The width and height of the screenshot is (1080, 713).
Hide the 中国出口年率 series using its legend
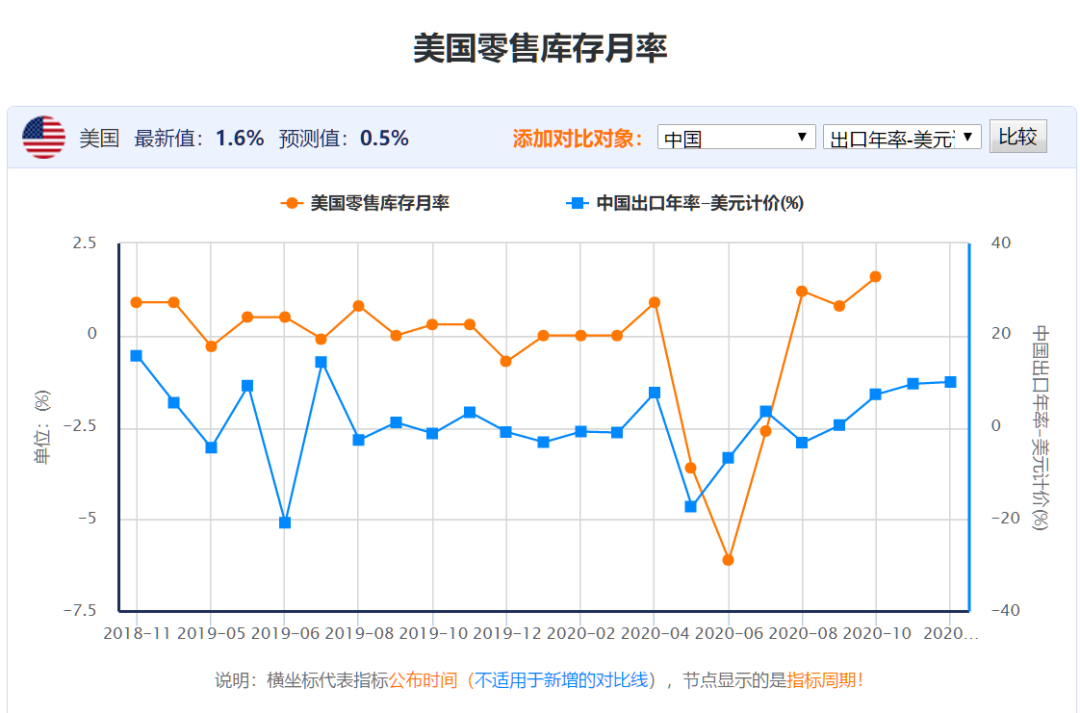[680, 203]
